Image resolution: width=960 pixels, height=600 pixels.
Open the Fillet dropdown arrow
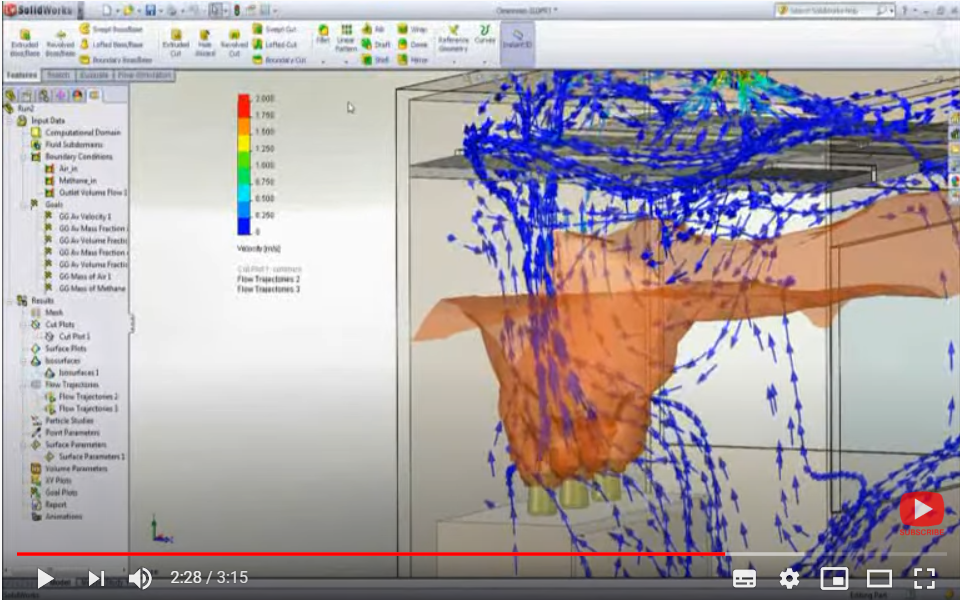[x=323, y=61]
